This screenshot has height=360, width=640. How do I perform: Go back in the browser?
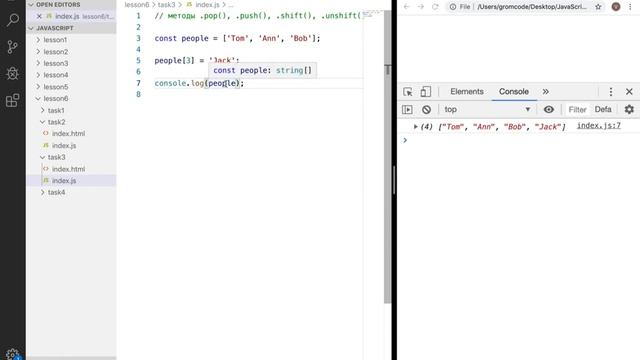point(407,7)
